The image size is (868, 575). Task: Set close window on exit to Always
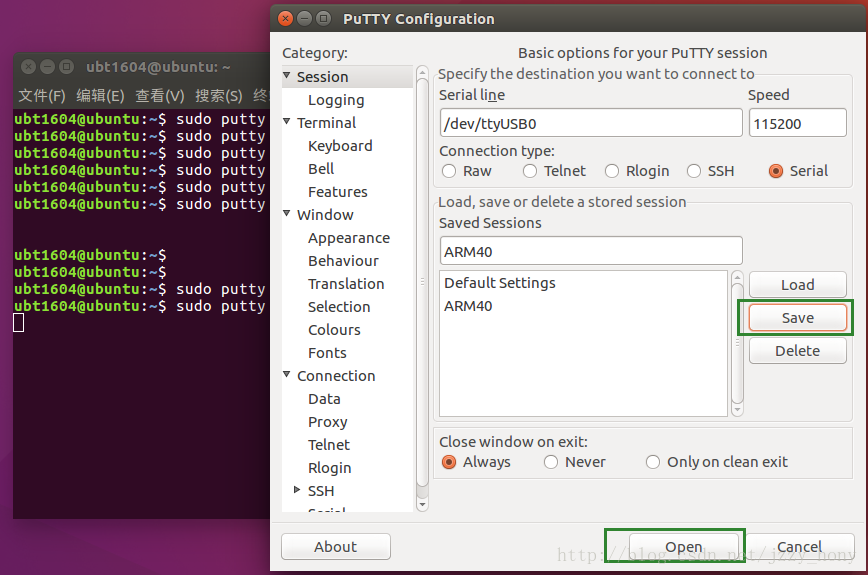click(x=449, y=462)
